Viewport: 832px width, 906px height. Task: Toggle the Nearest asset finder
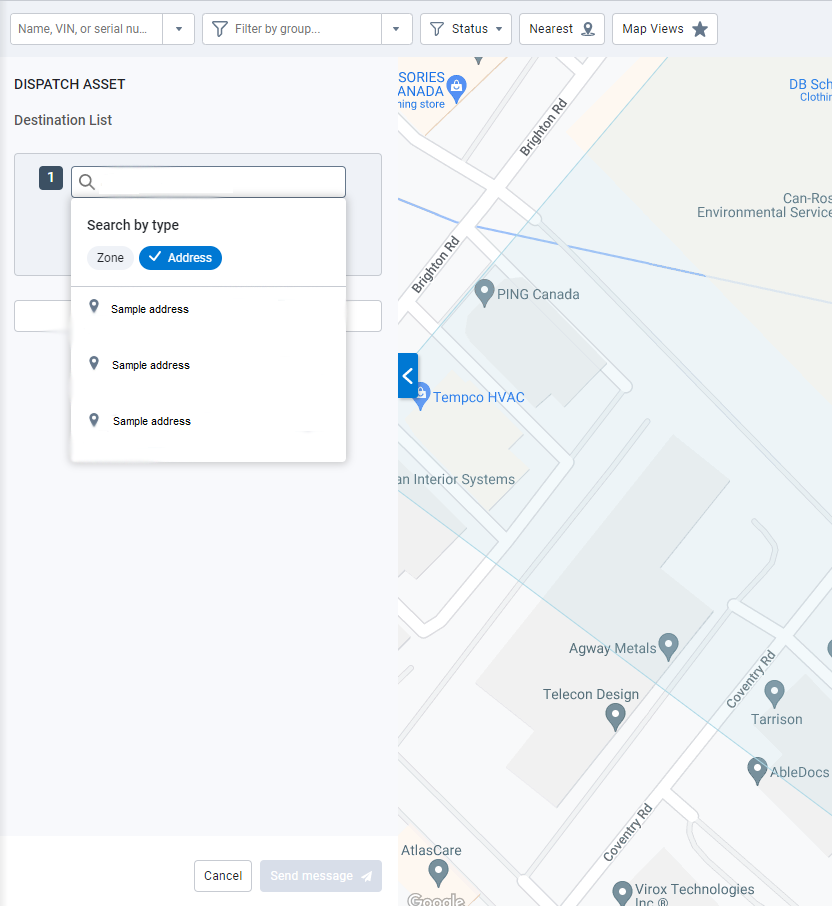(560, 29)
